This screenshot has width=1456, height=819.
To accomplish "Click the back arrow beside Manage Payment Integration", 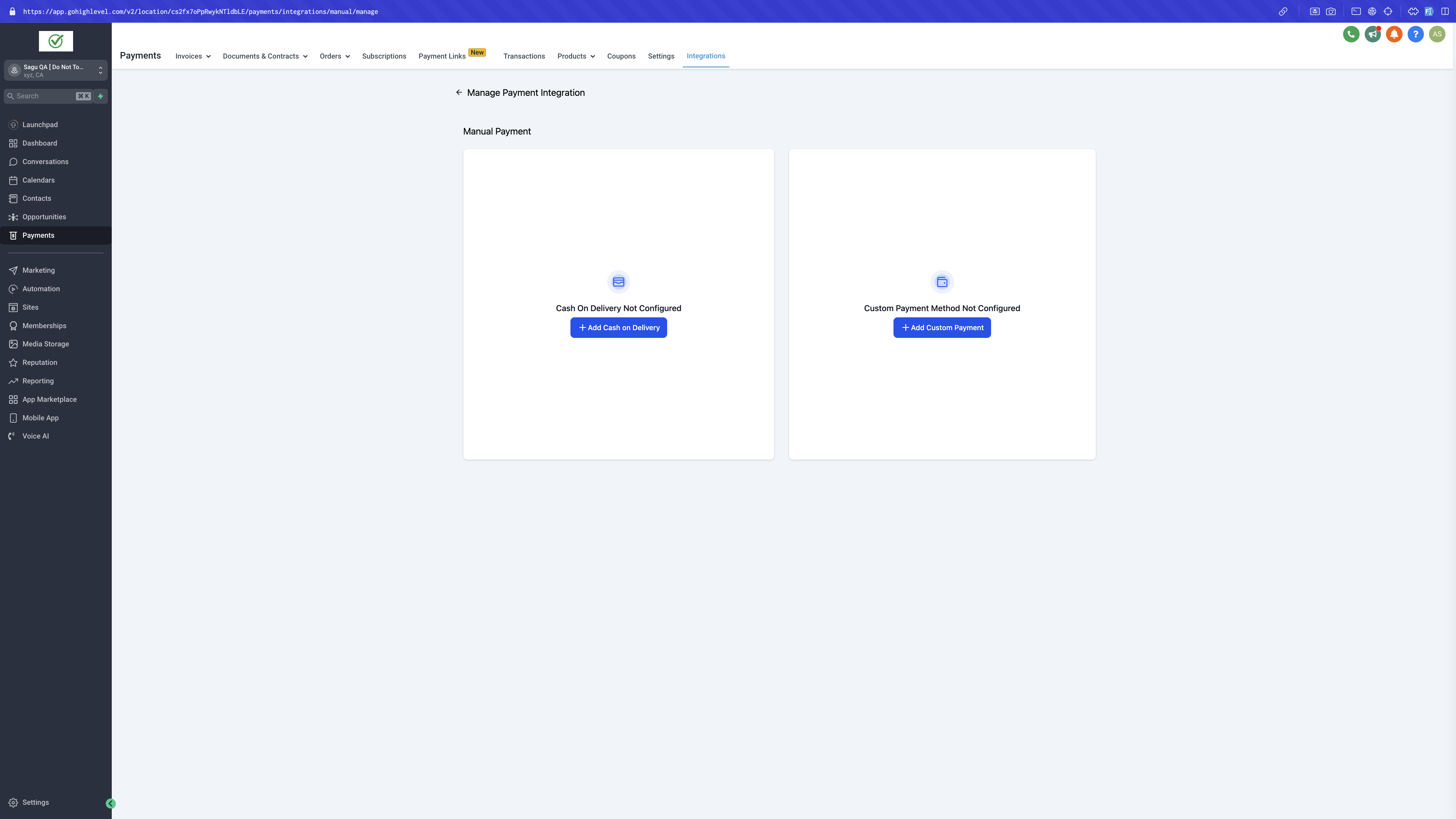I will (x=459, y=93).
